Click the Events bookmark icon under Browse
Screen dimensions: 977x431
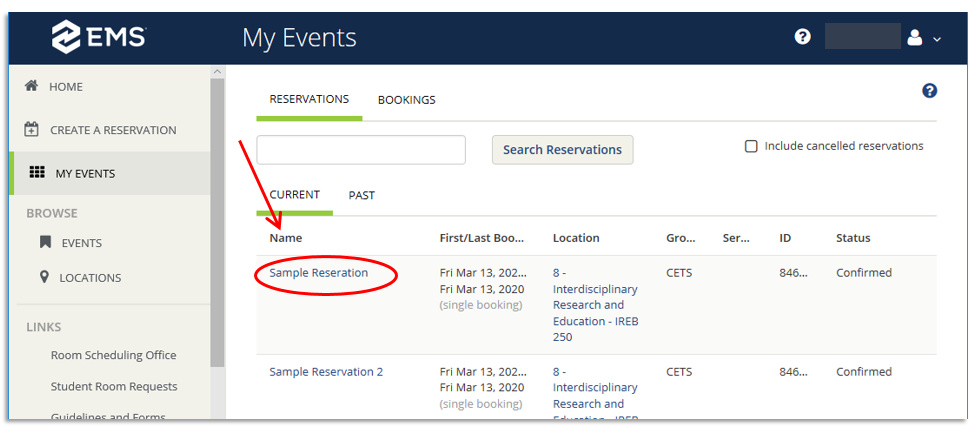tap(45, 243)
